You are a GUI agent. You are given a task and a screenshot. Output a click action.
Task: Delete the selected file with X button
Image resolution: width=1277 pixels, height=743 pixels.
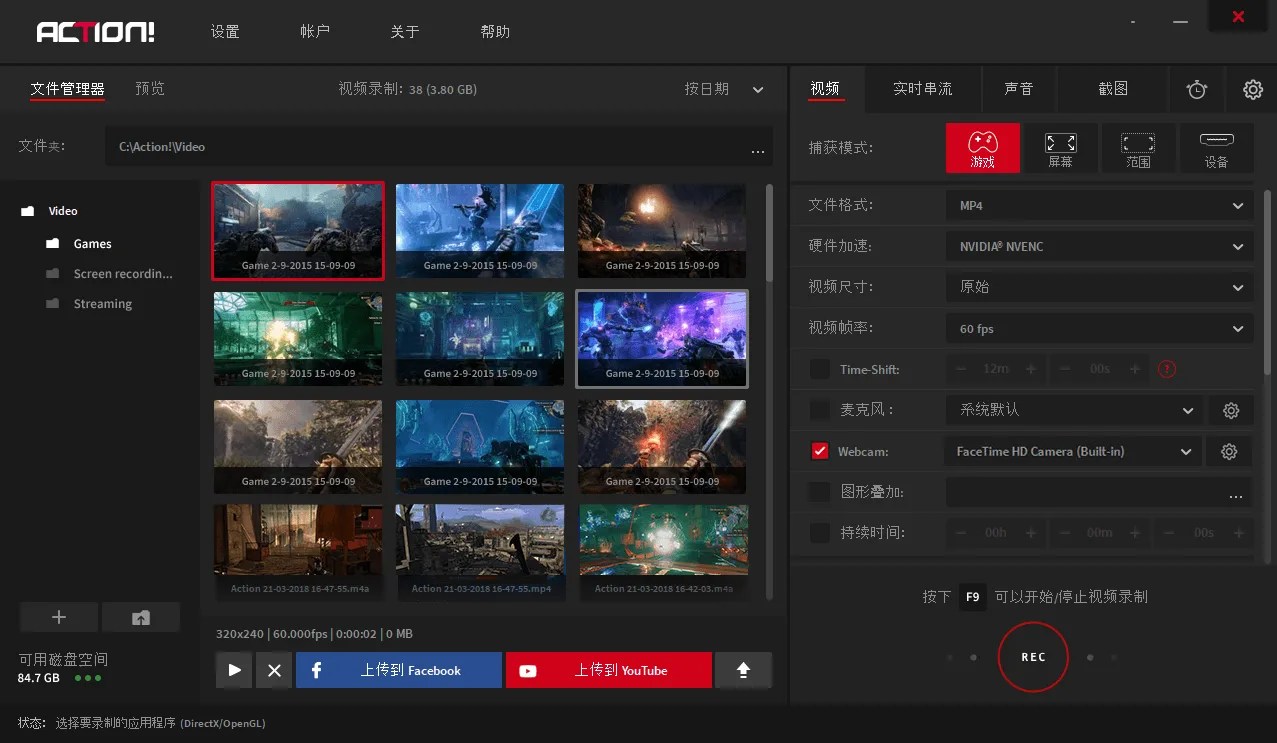click(274, 670)
